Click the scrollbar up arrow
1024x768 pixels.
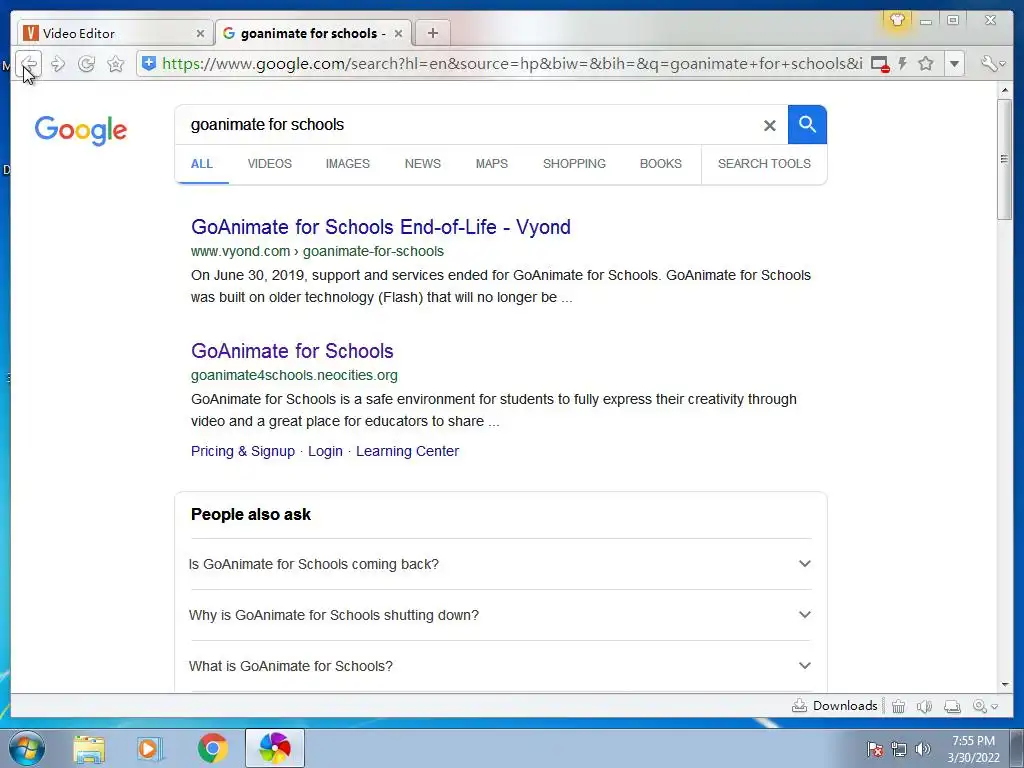[x=1004, y=90]
